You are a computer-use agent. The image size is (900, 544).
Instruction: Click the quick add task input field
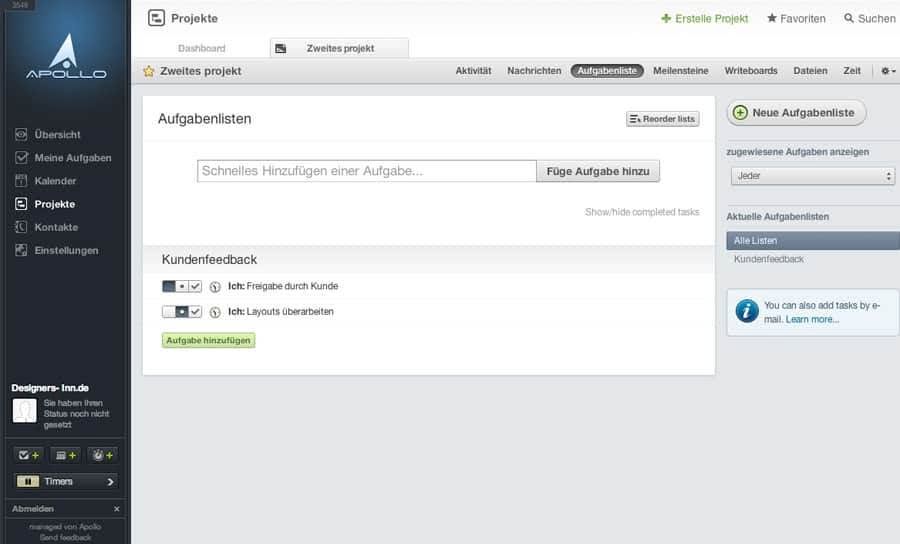[x=367, y=171]
